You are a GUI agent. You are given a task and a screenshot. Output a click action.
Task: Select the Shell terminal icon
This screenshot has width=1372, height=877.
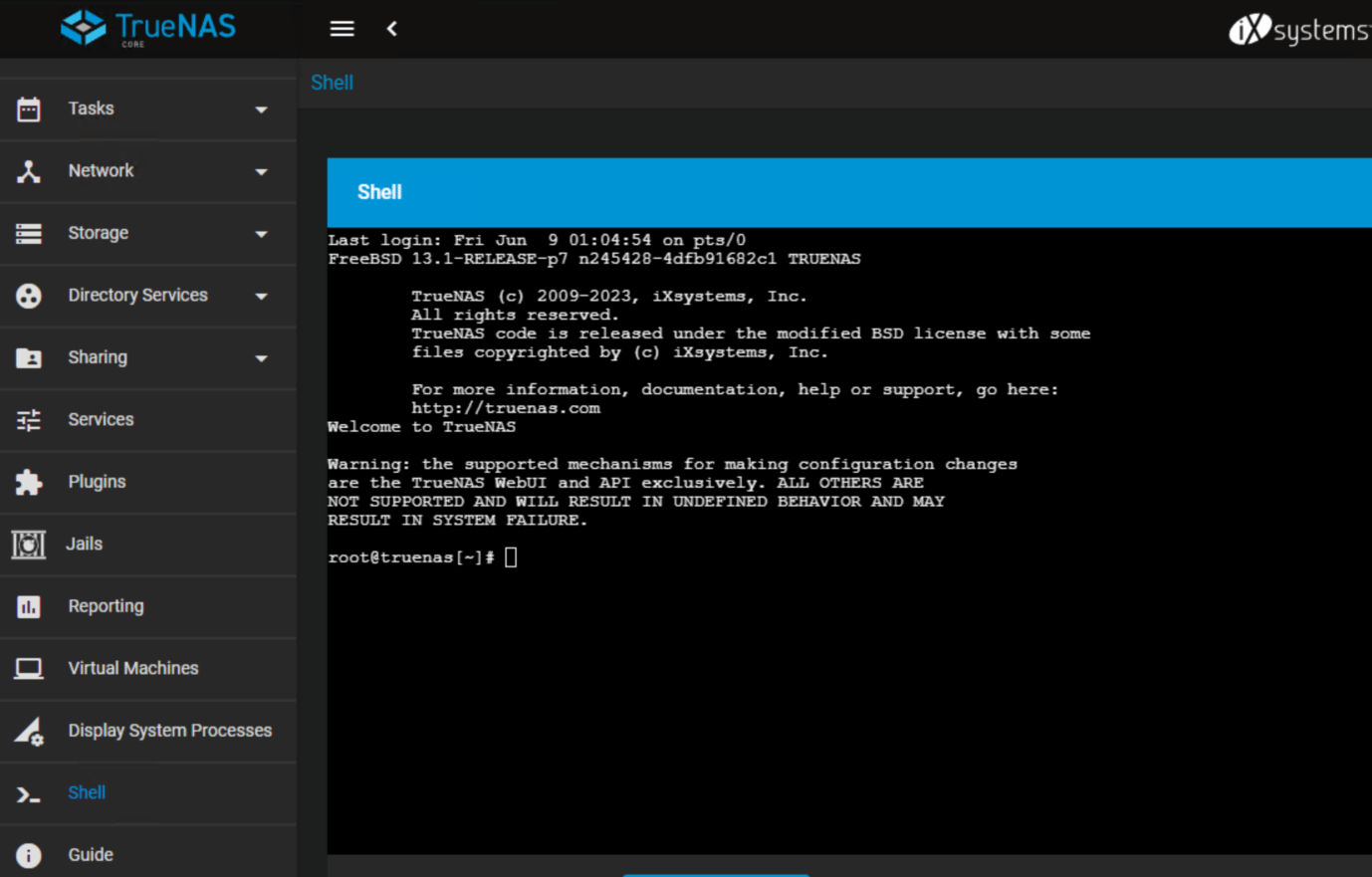[x=29, y=791]
